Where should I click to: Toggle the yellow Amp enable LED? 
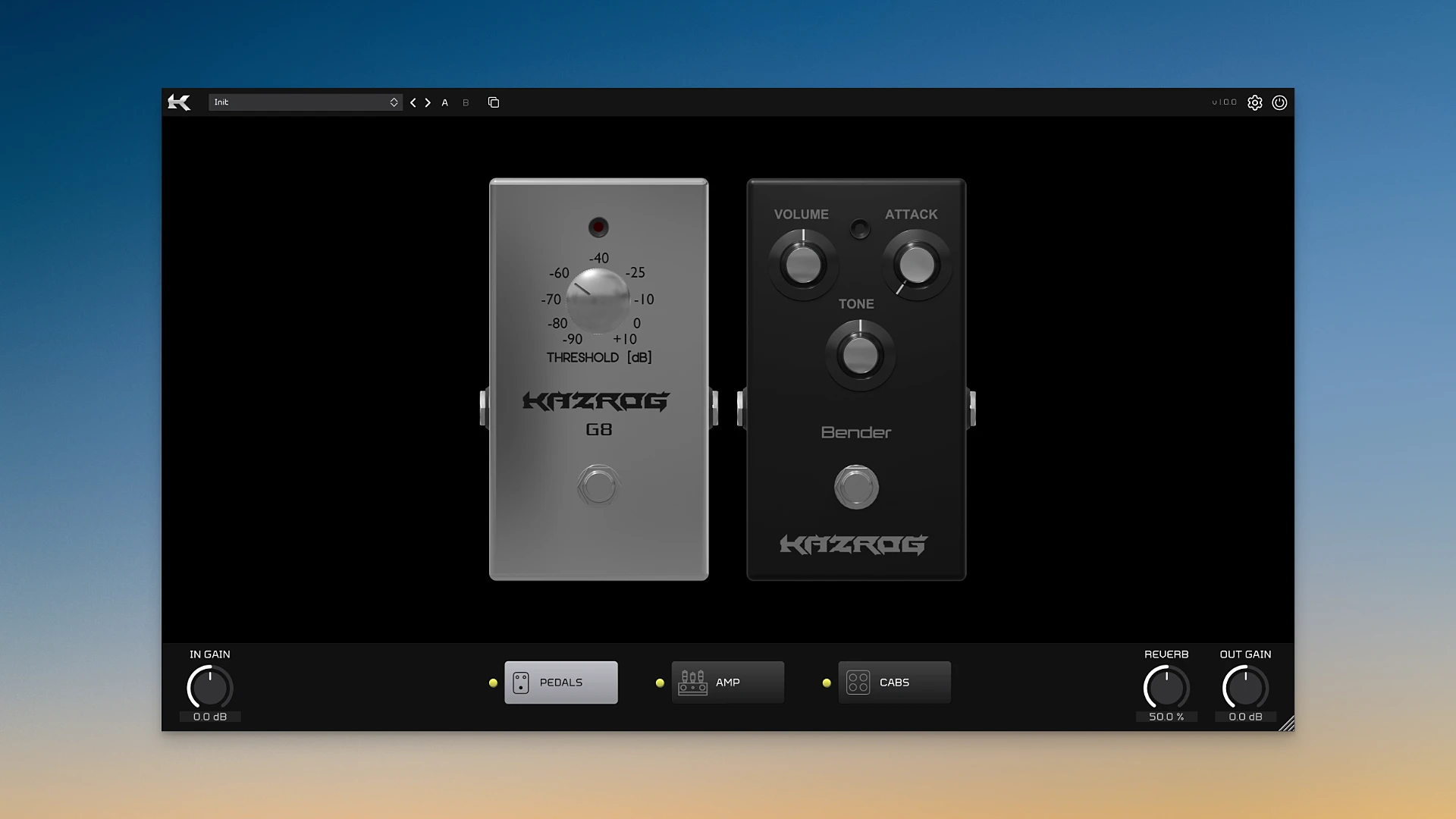pos(660,683)
